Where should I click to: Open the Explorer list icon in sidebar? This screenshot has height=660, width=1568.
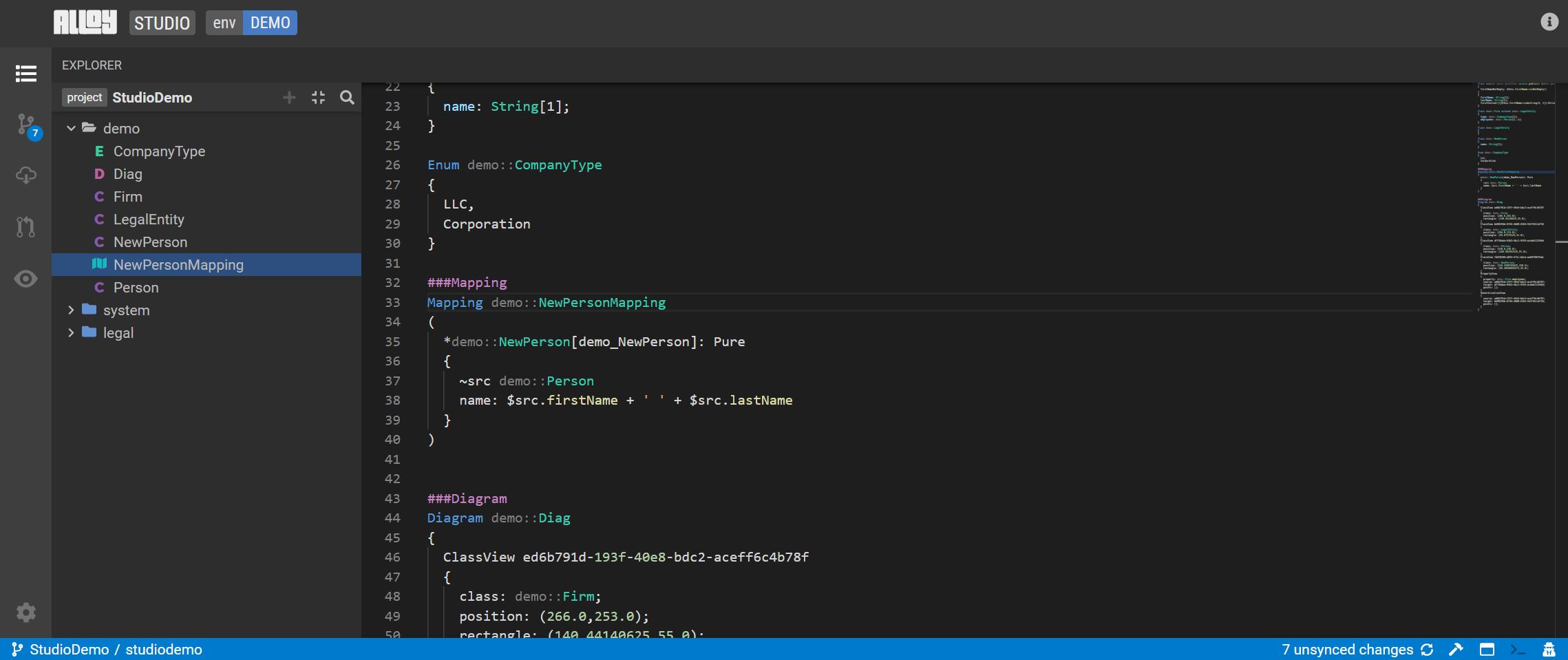[25, 74]
